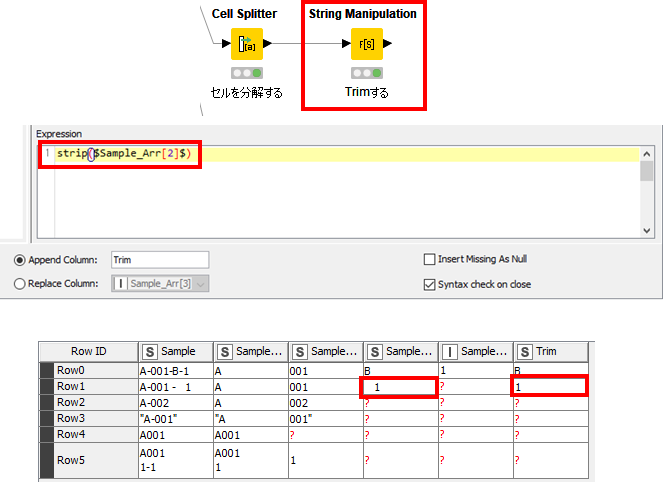Click the Row0 Trim cell value B
Viewport: 663px width, 482px height.
(x=551, y=371)
